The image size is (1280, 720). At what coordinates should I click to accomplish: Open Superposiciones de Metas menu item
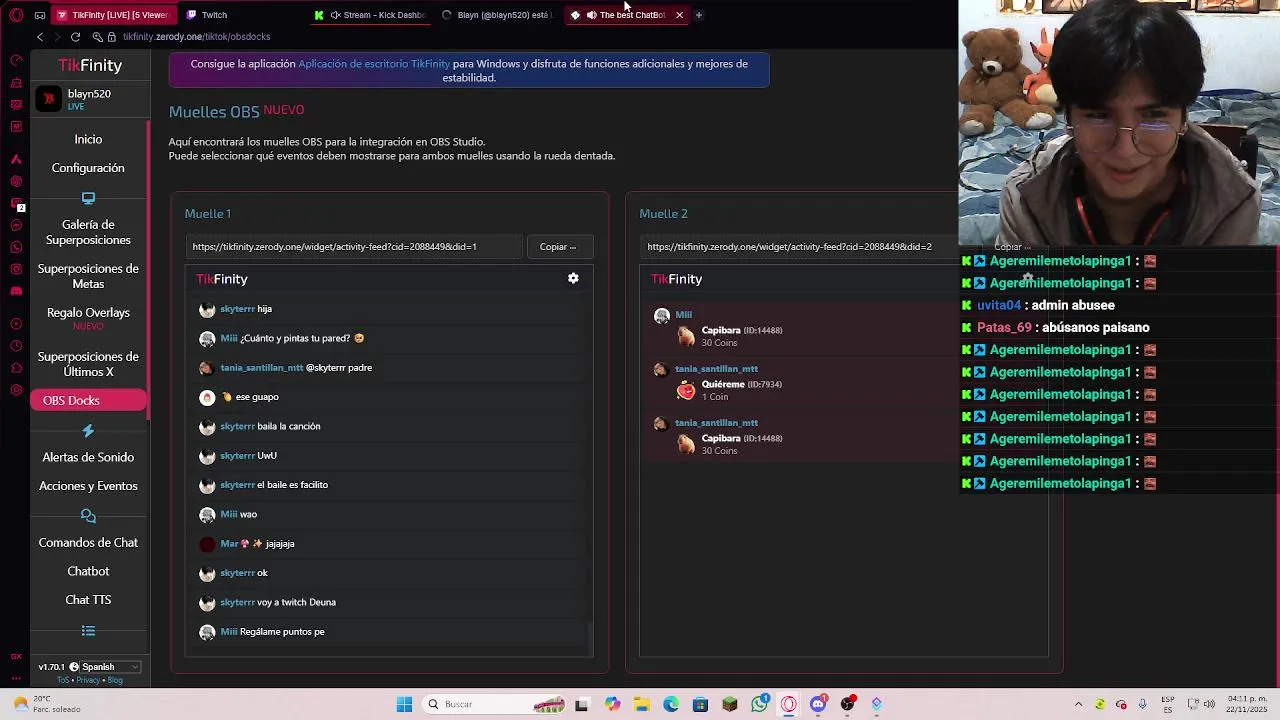click(x=88, y=276)
